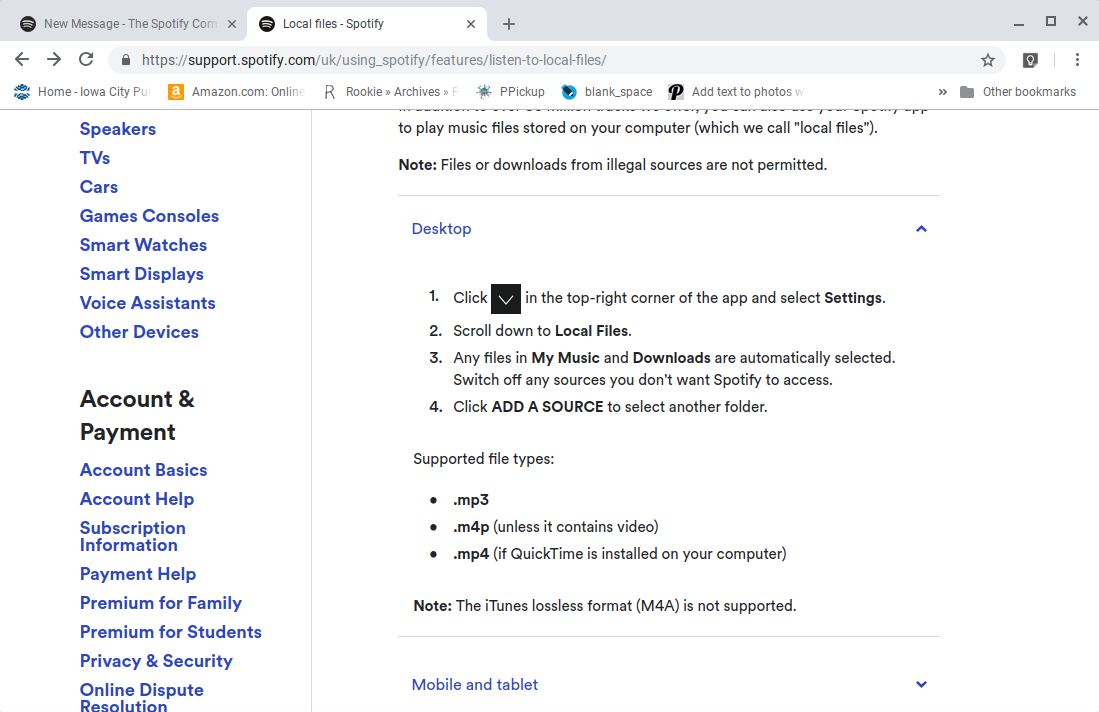
Task: Maximize the Chrome window
Action: pyautogui.click(x=1051, y=22)
